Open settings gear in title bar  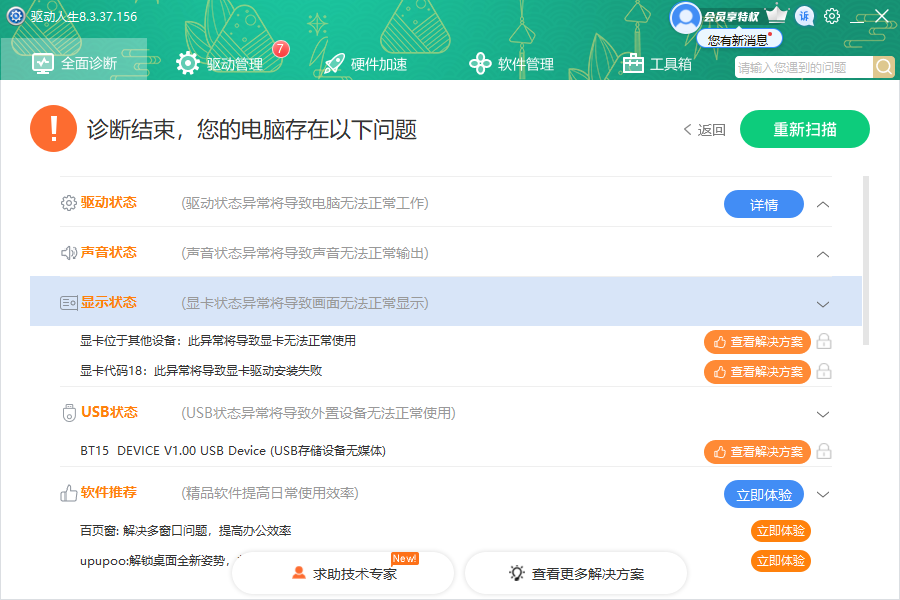tap(832, 16)
